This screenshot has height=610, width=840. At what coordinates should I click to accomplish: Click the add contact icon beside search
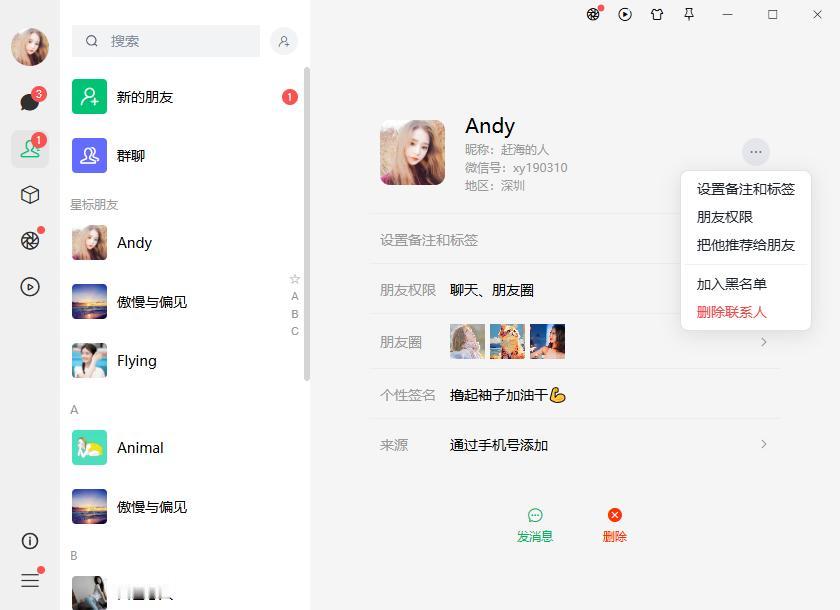point(284,41)
